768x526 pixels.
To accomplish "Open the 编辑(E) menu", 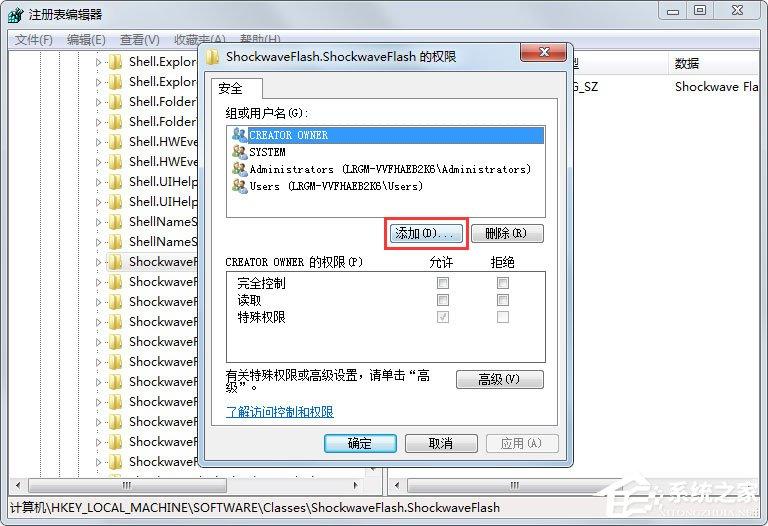I will click(86, 40).
